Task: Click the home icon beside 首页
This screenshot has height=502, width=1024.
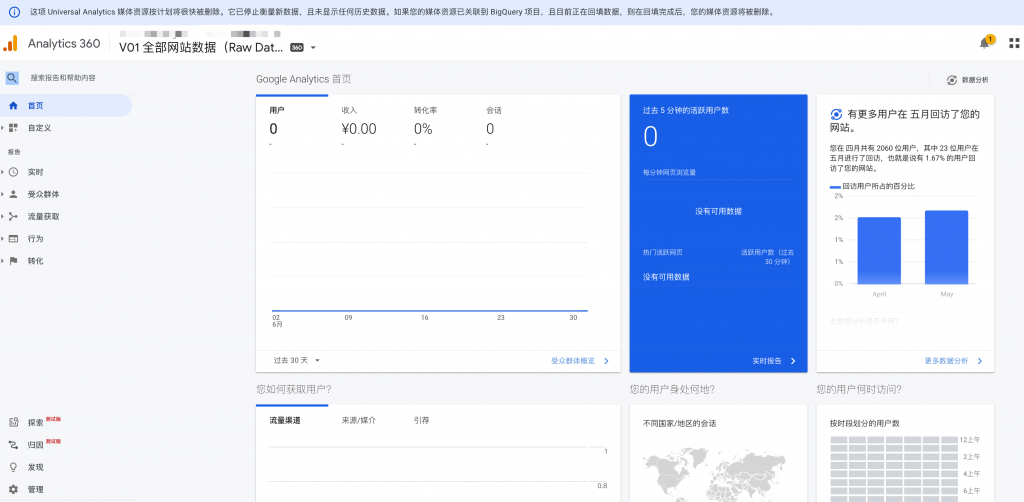Action: point(13,105)
